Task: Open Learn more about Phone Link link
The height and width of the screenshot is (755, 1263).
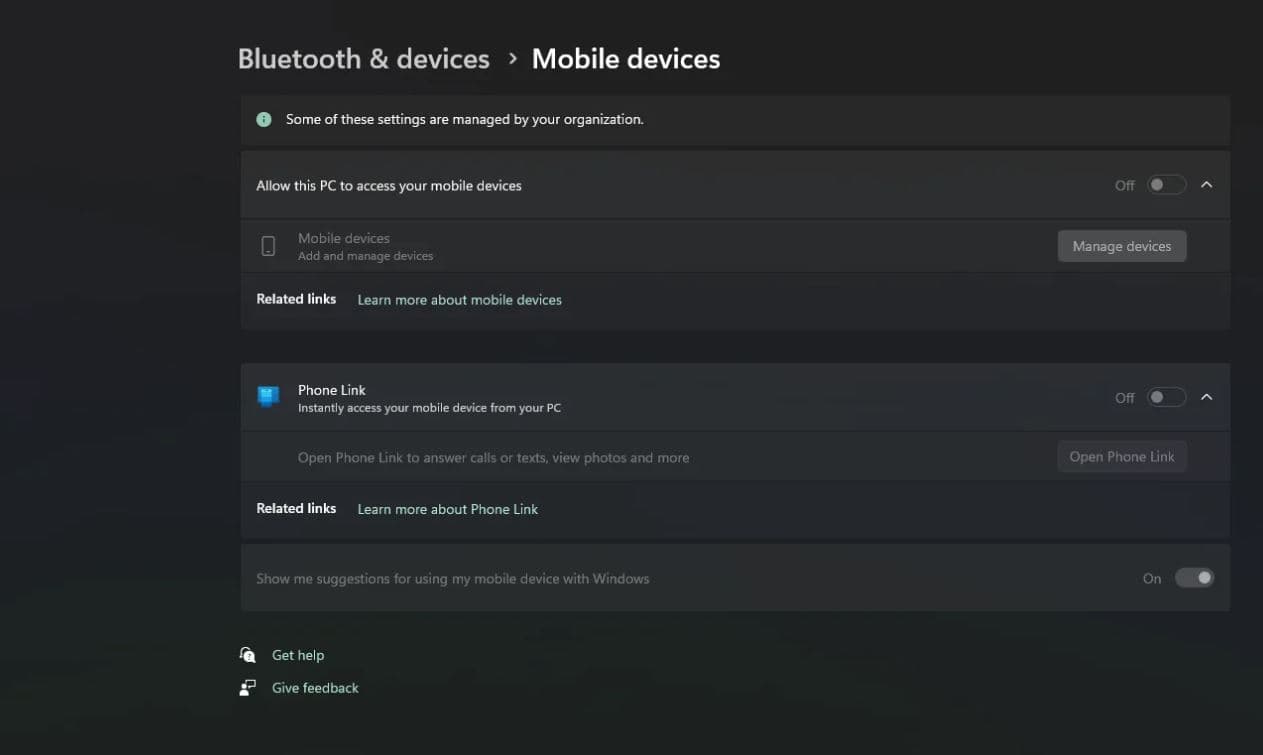Action: click(x=448, y=509)
